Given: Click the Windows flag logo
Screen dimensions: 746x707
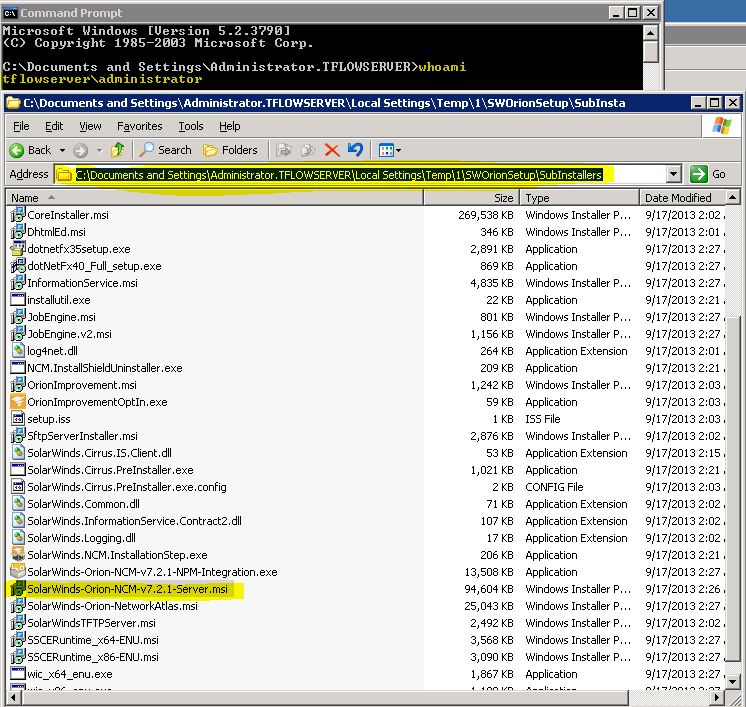Looking at the screenshot, I should tap(721, 126).
